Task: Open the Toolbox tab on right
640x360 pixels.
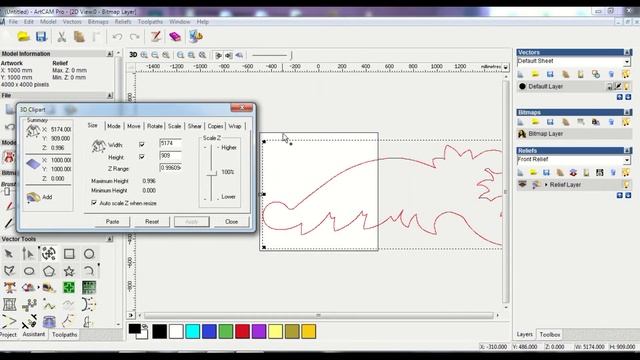Action: (x=549, y=334)
